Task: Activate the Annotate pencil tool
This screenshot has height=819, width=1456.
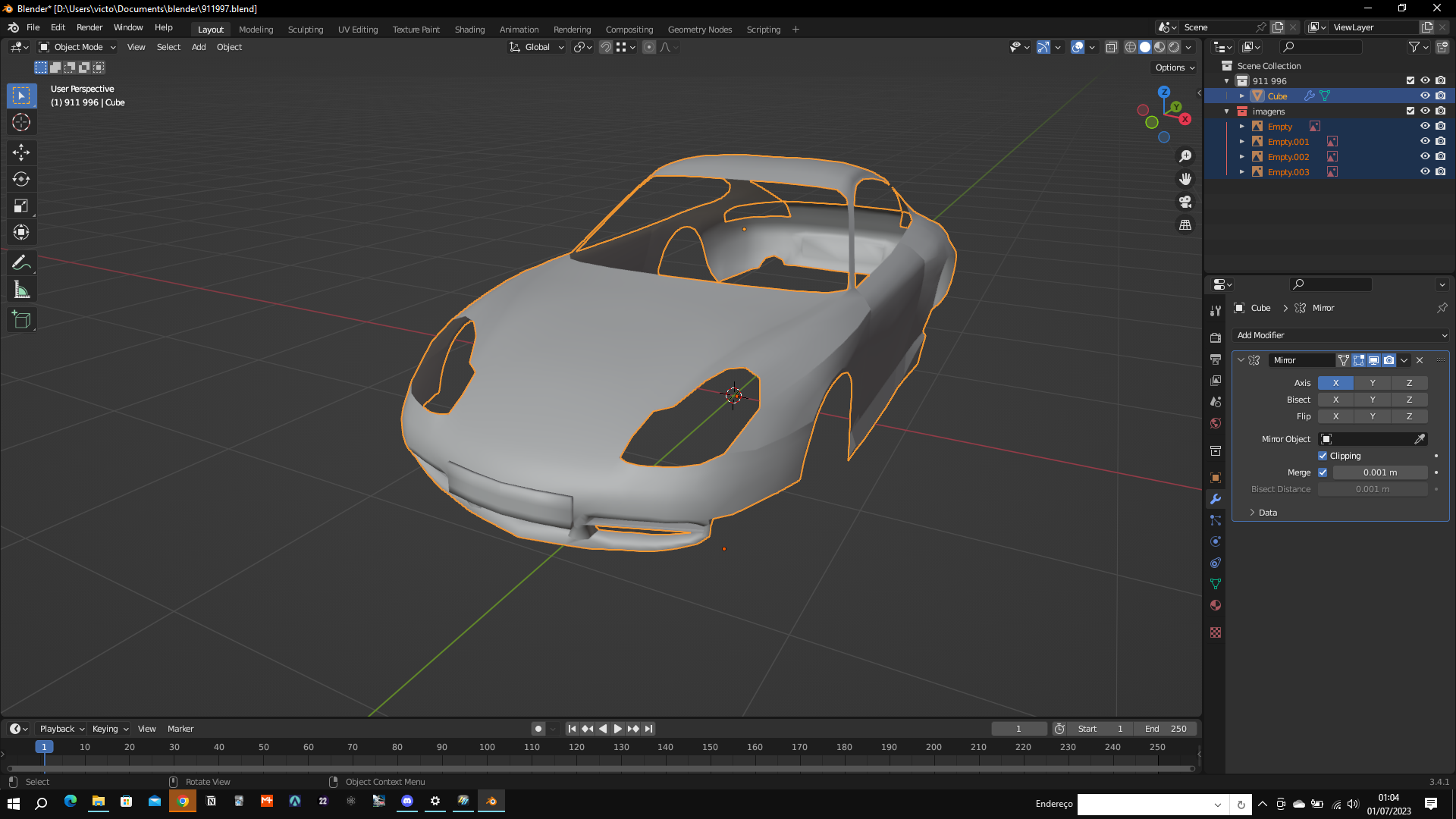Action: click(21, 263)
